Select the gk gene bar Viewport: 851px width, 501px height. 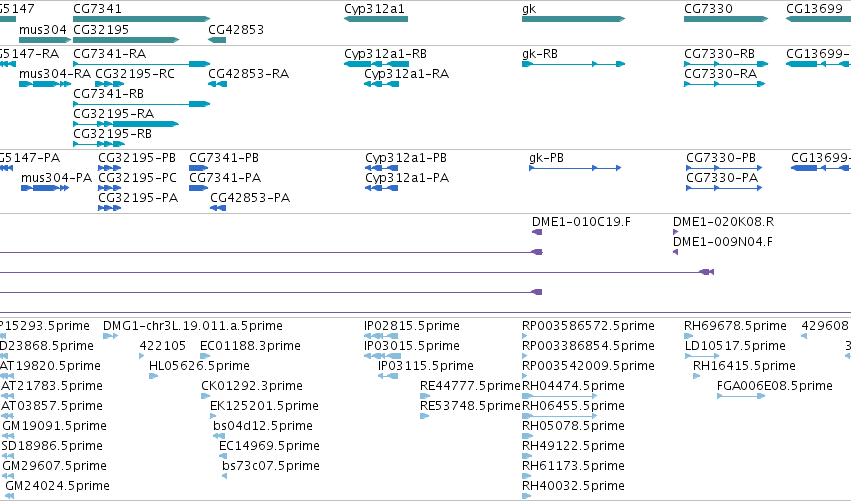pos(574,19)
